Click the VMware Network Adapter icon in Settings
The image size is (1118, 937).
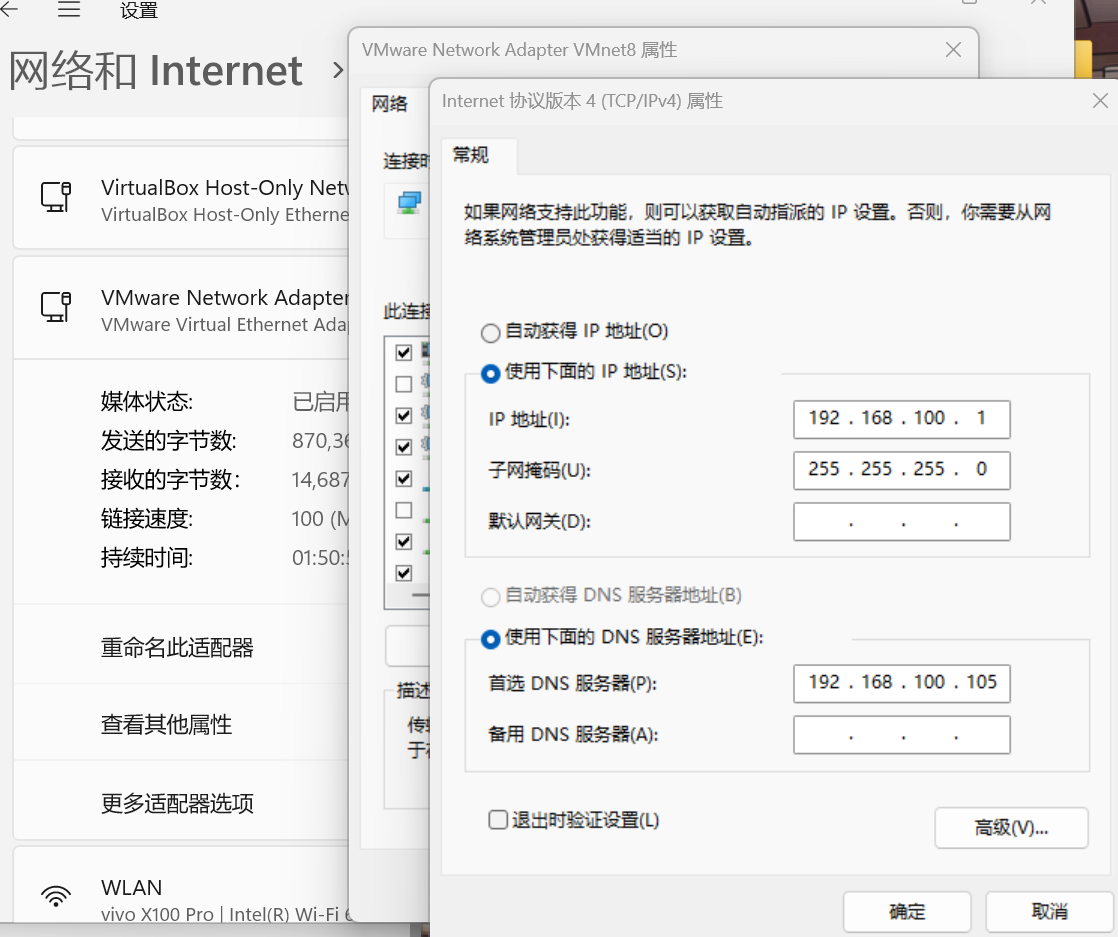[x=56, y=307]
